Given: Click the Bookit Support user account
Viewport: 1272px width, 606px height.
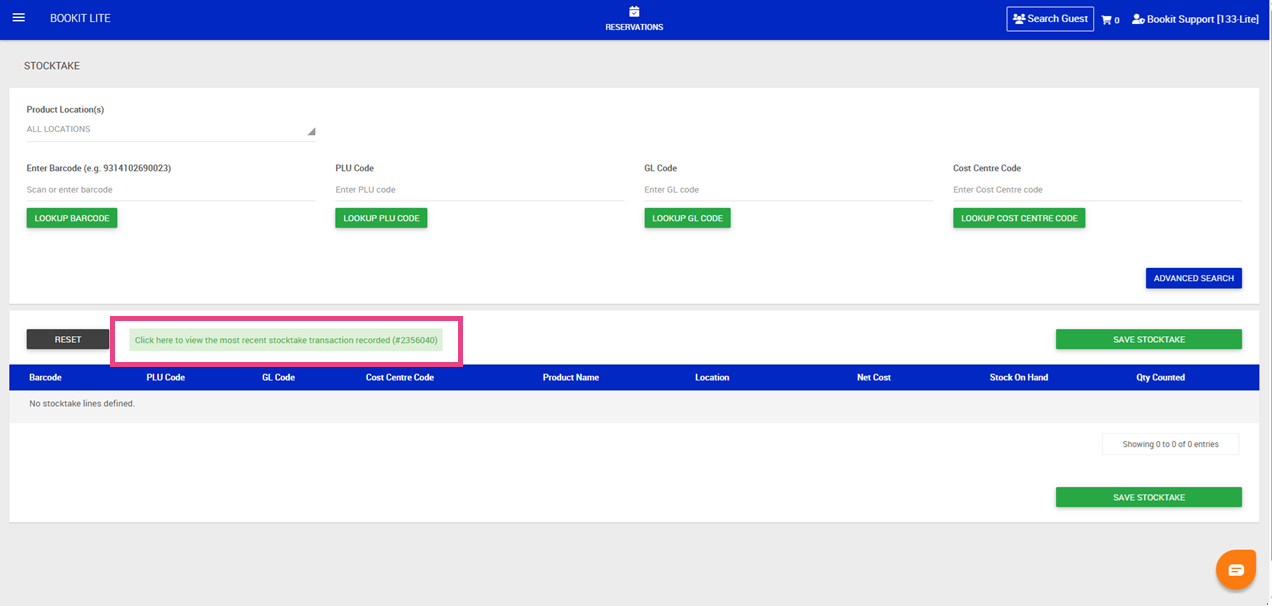Looking at the screenshot, I should tap(1195, 19).
